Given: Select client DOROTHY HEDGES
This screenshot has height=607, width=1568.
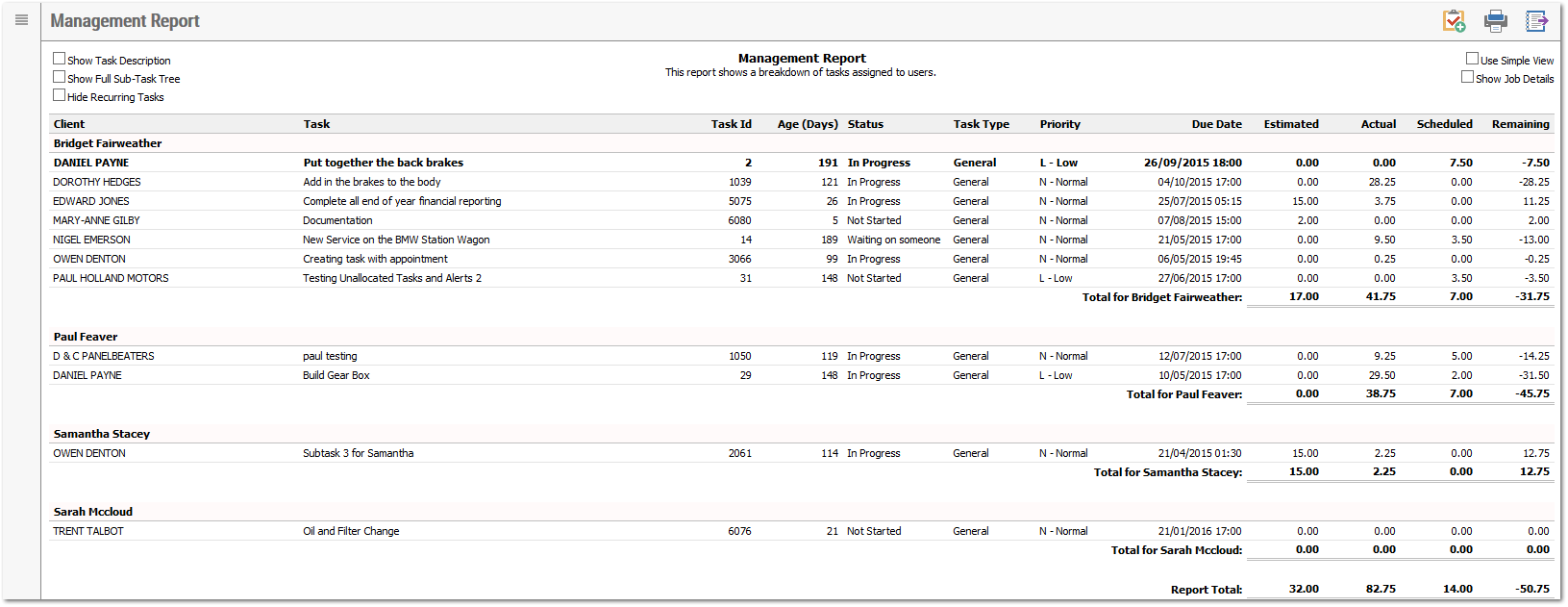Looking at the screenshot, I should [x=97, y=182].
